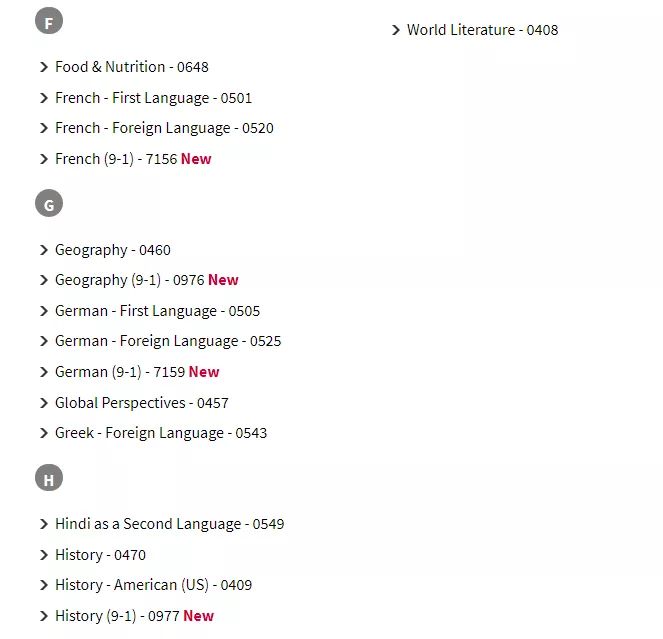Click chevron beside World Literature - 0408
The width and height of the screenshot is (663, 639).
tap(396, 30)
